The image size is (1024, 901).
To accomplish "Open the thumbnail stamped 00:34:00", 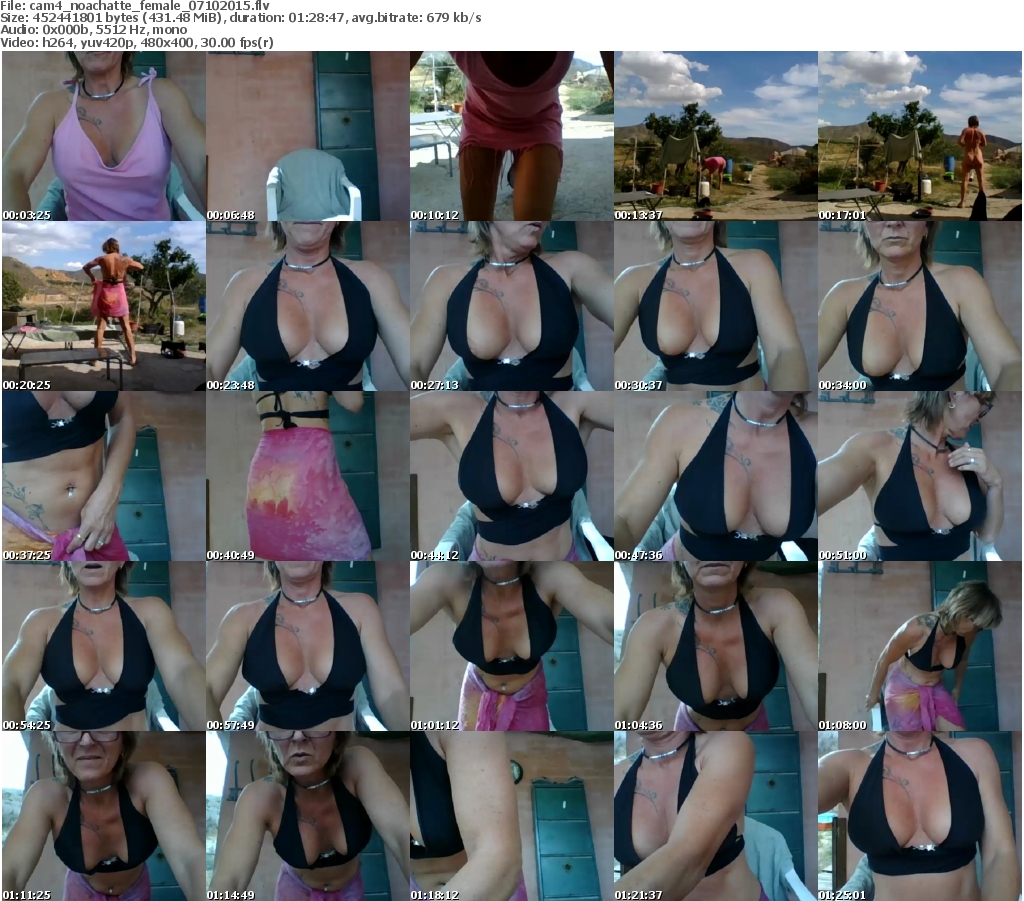I will point(920,306).
